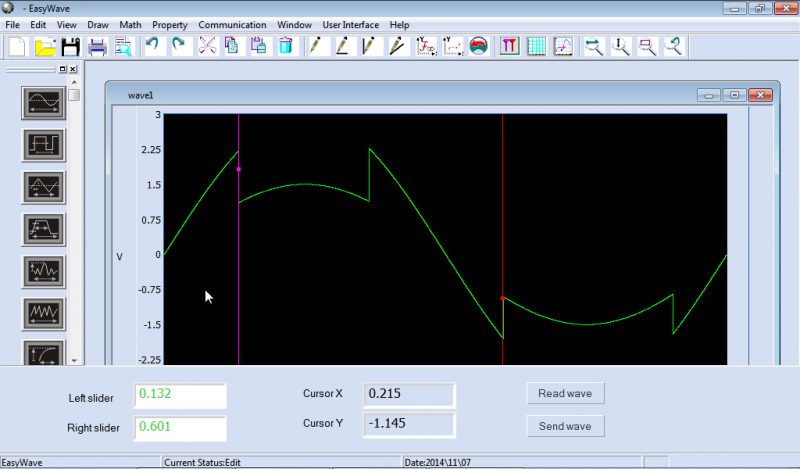Click the Right slider value field
Screen dimensions: 800x469
point(180,428)
